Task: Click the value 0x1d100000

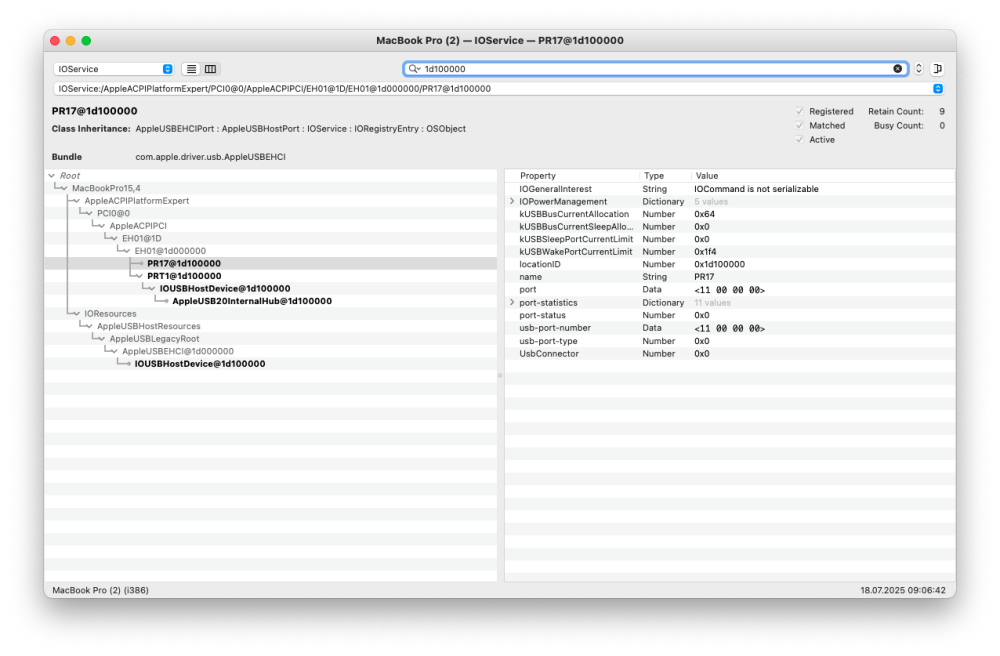Action: pyautogui.click(x=719, y=265)
